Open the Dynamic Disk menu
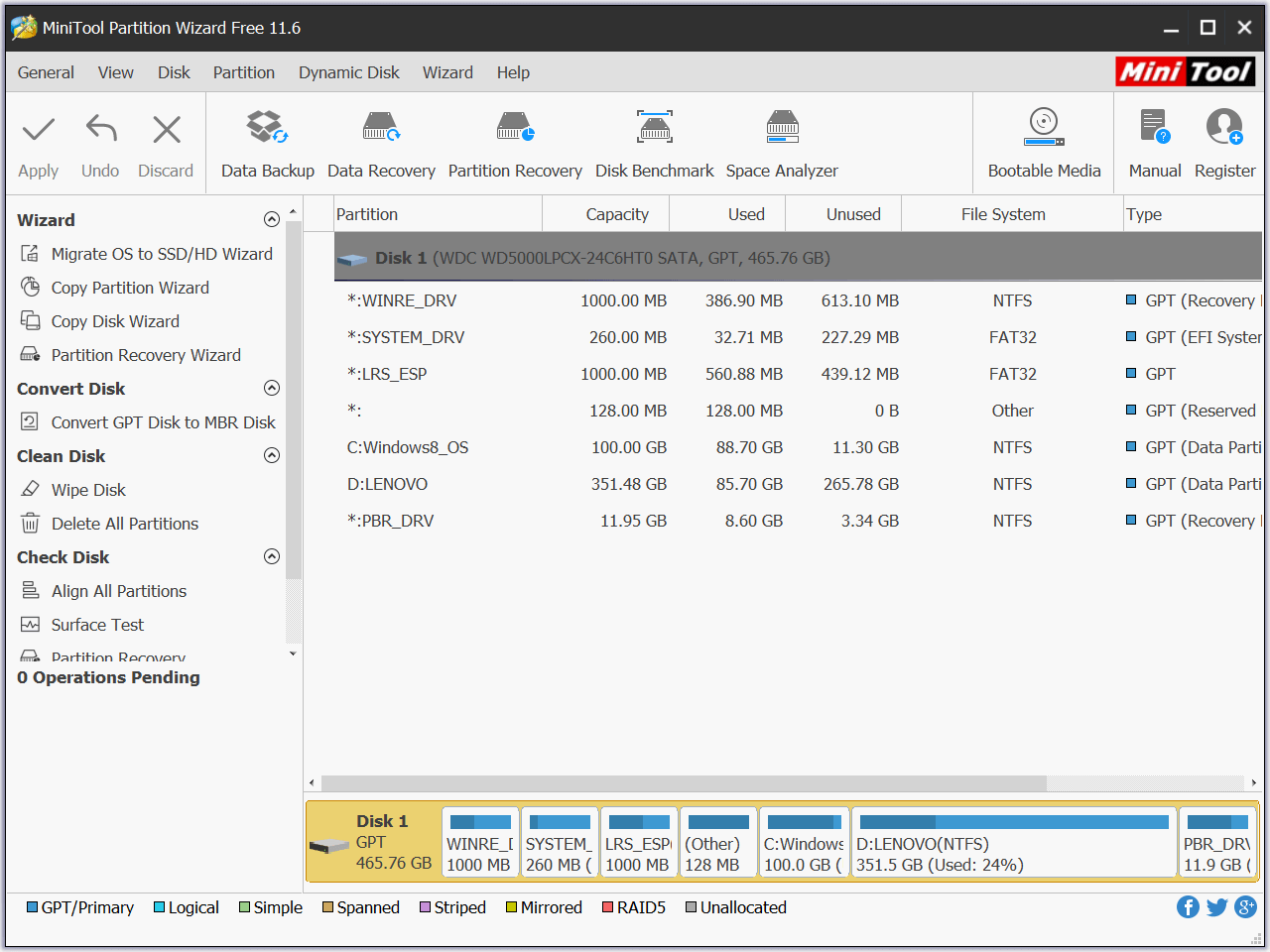This screenshot has height=952, width=1270. click(x=348, y=72)
